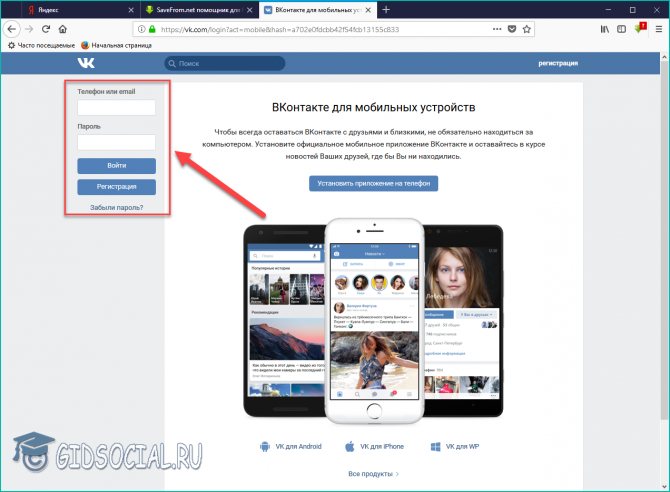The image size is (670, 492).
Task: Click the scrollbar down arrow
Action: 664,486
